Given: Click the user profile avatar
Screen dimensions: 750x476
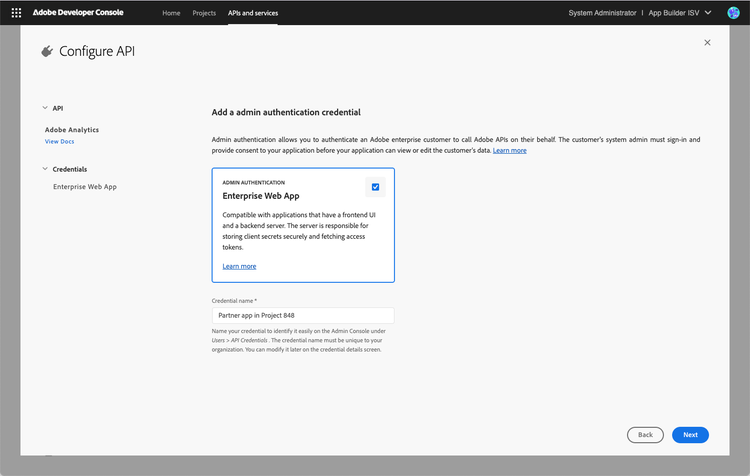Looking at the screenshot, I should click(733, 12).
